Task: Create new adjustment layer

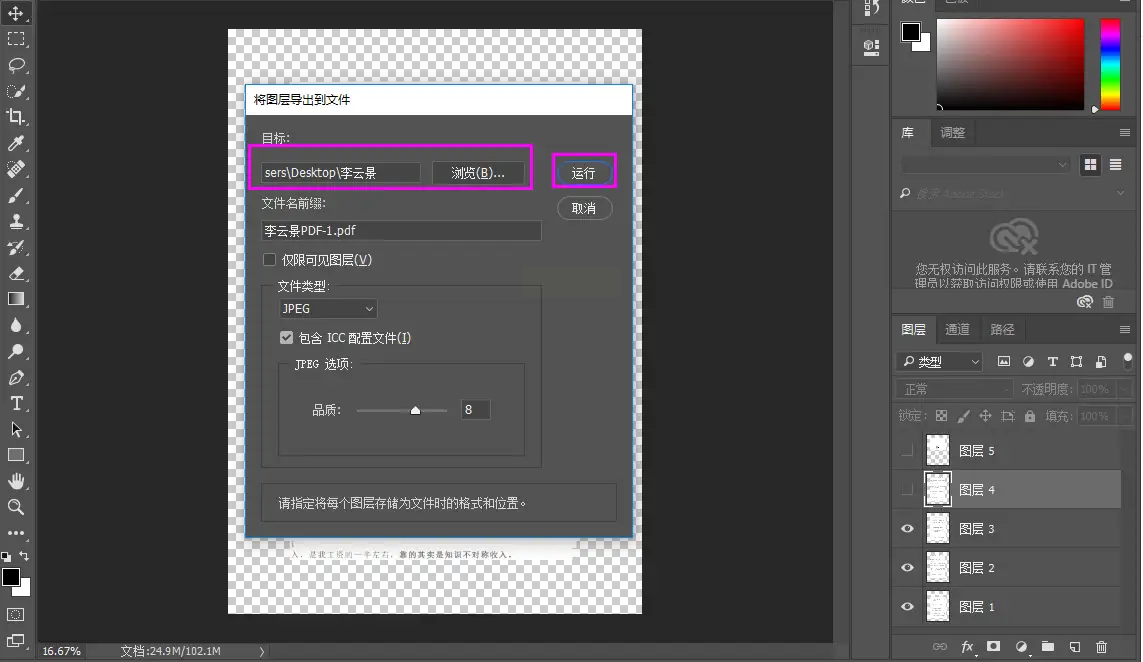Action: [x=1021, y=647]
